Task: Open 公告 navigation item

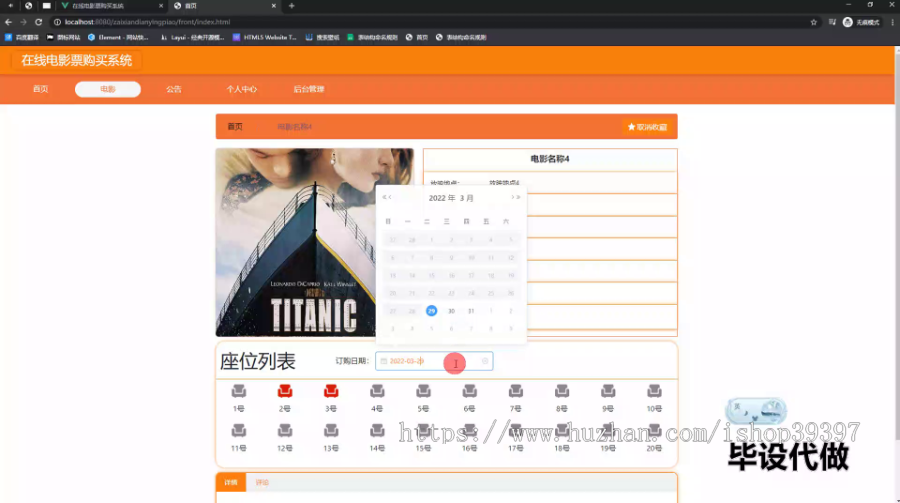Action: coord(174,89)
